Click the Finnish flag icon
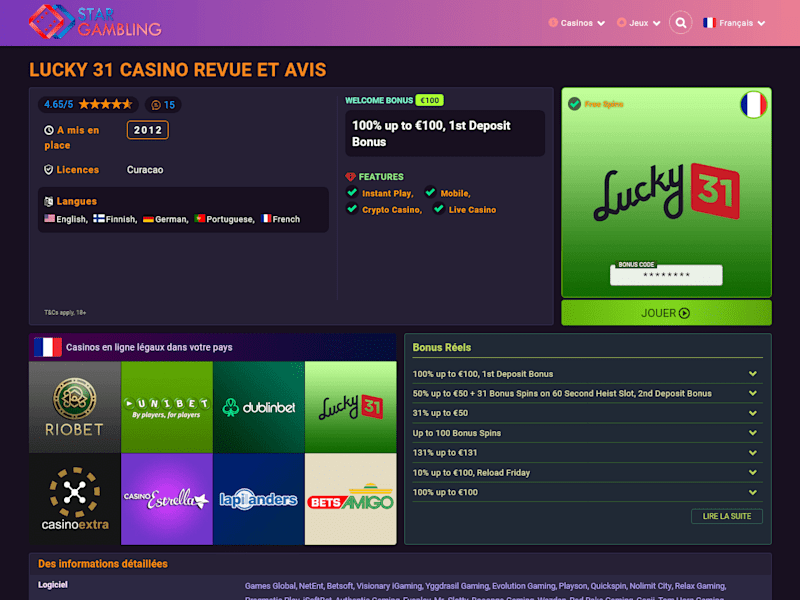The image size is (800, 600). click(99, 218)
